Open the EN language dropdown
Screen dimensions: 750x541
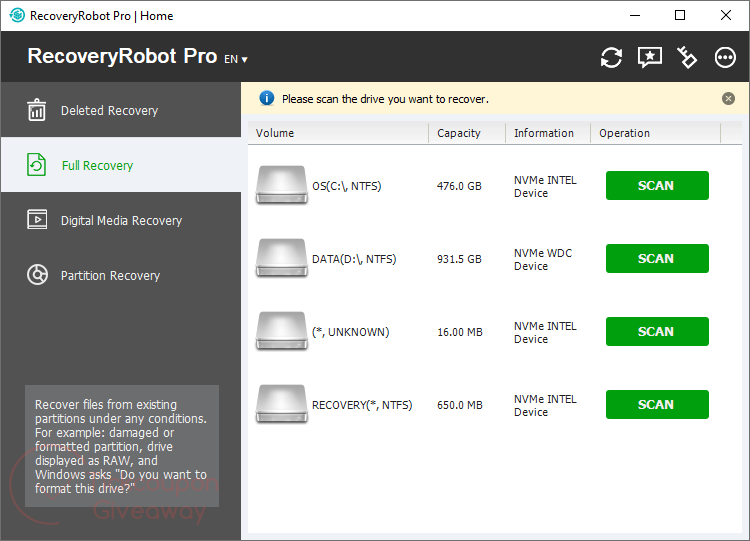(236, 59)
